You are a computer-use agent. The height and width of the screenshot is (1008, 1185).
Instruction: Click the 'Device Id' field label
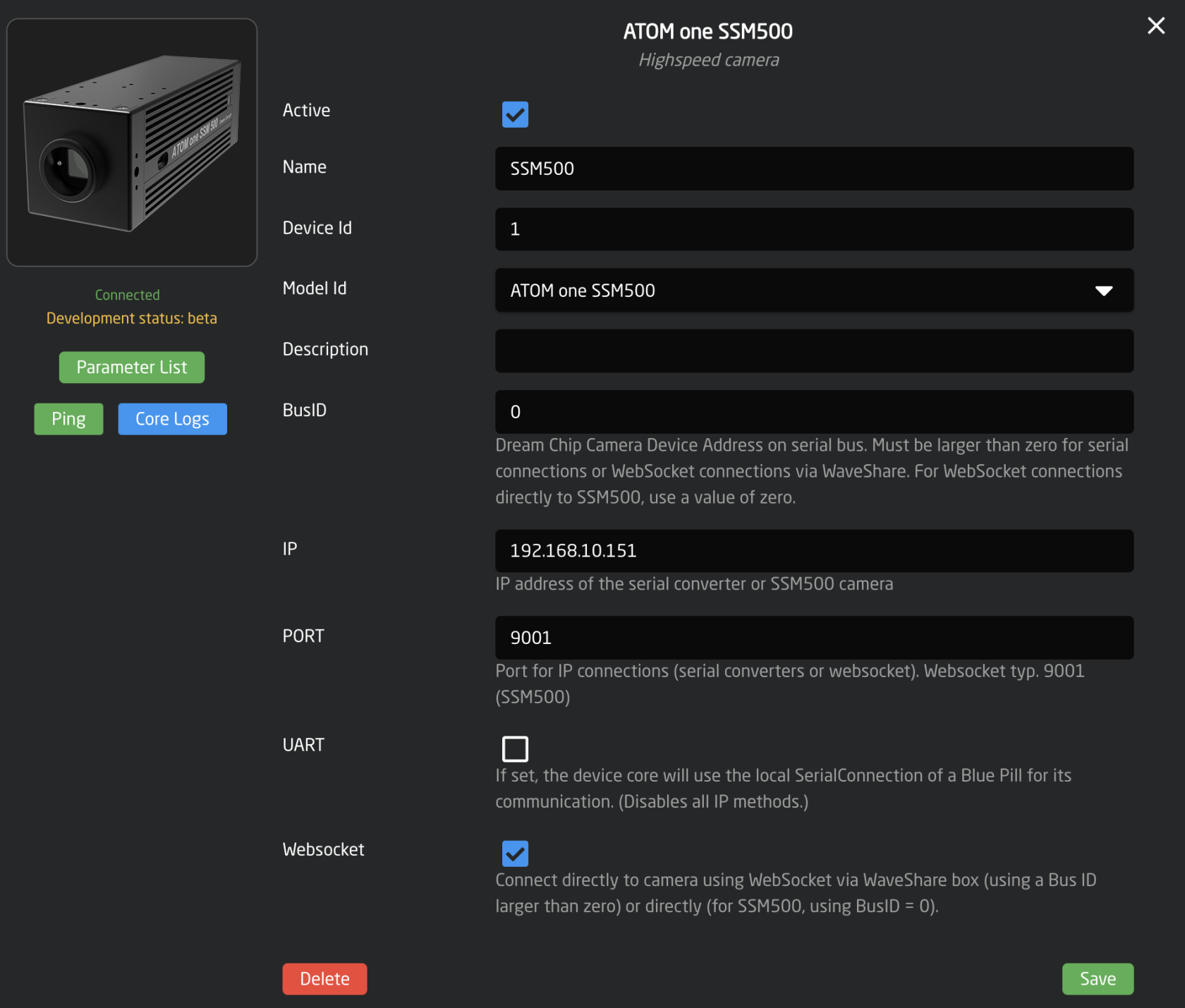pos(317,228)
